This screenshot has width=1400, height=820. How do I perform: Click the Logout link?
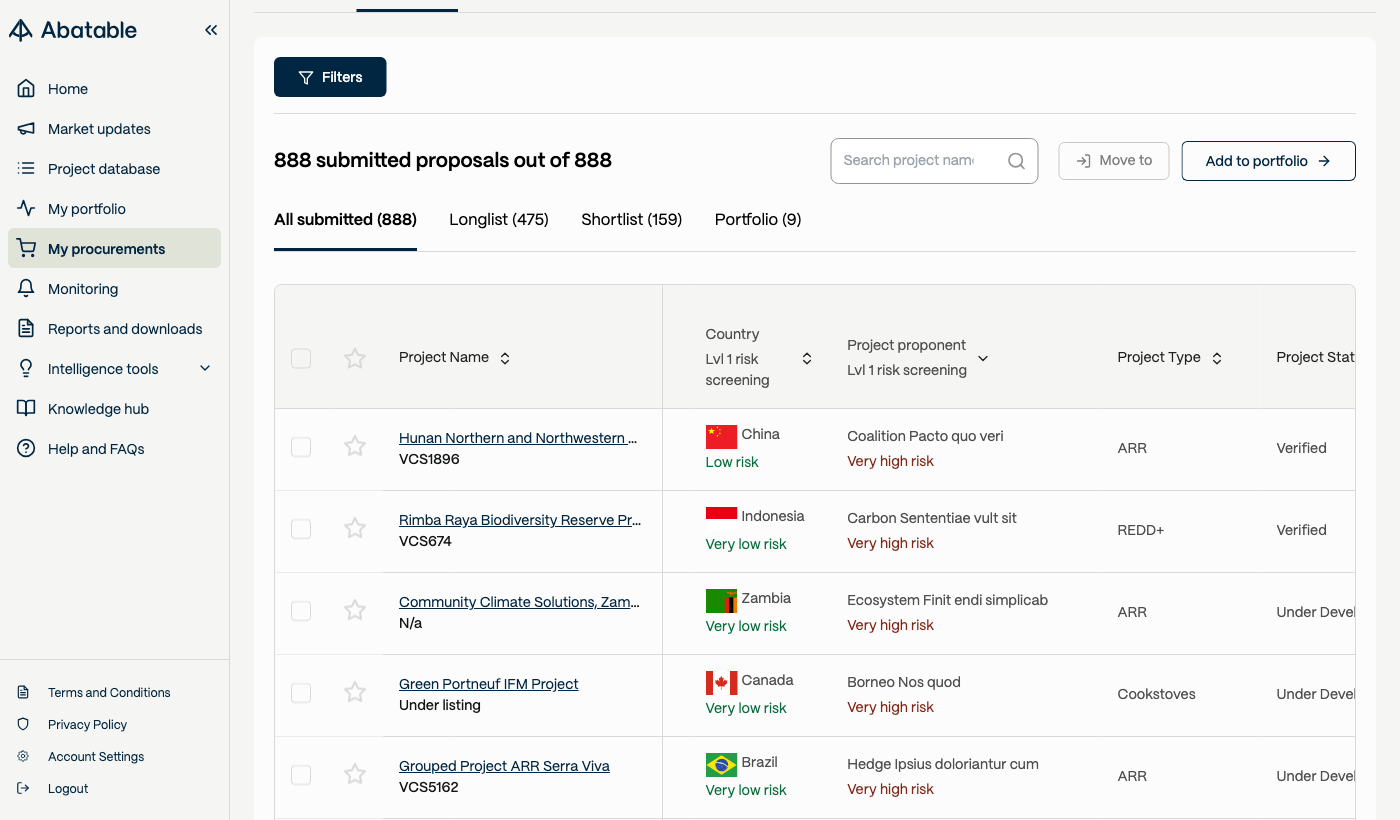click(68, 788)
